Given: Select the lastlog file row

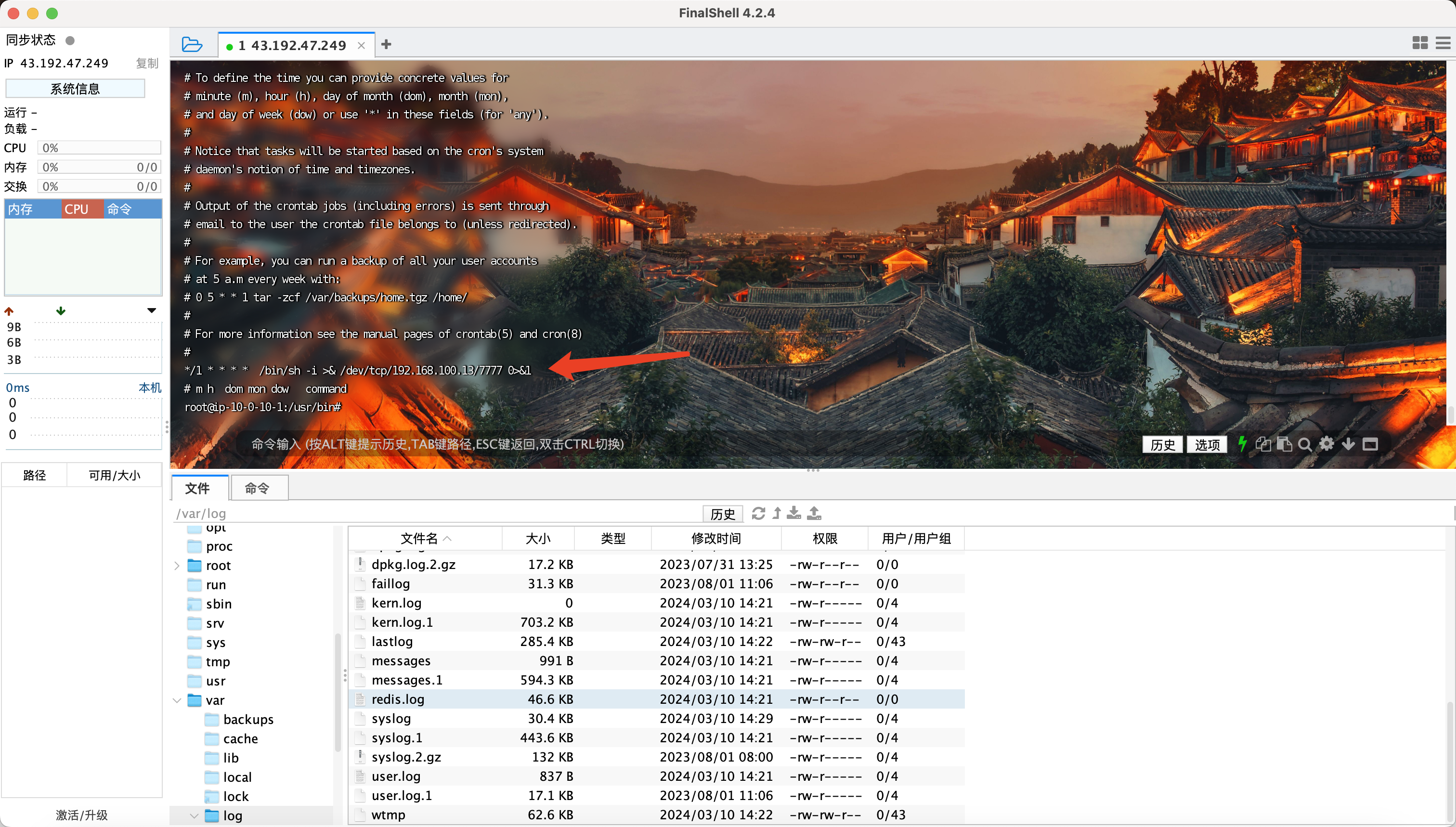Looking at the screenshot, I should (656, 641).
